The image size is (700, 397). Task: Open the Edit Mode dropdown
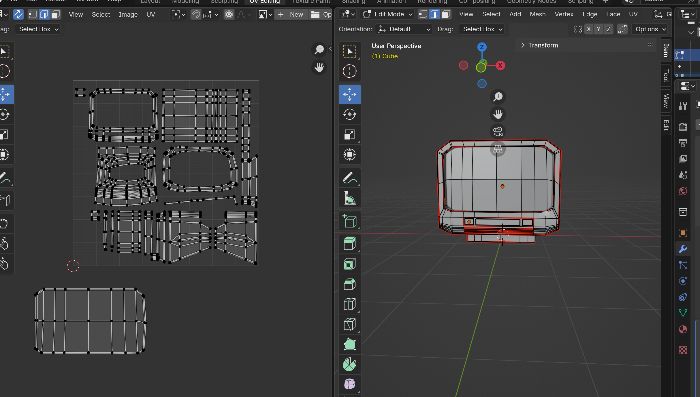[388, 14]
